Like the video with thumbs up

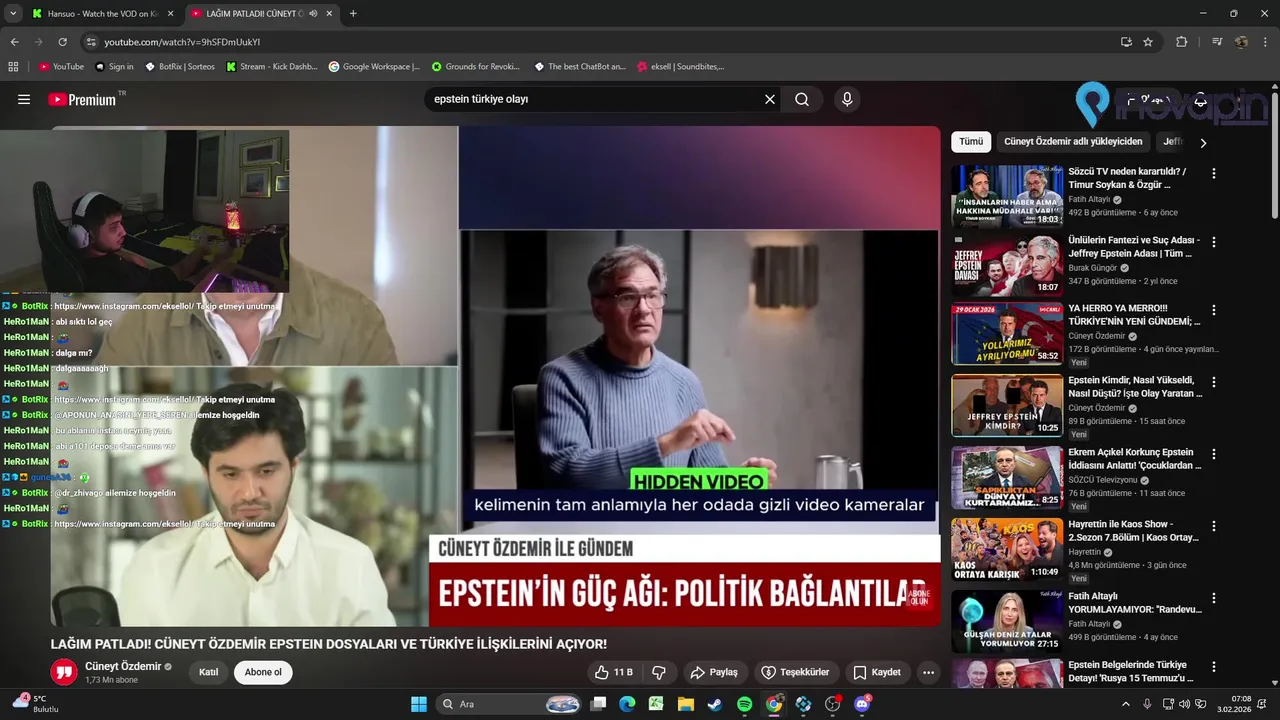pos(614,672)
